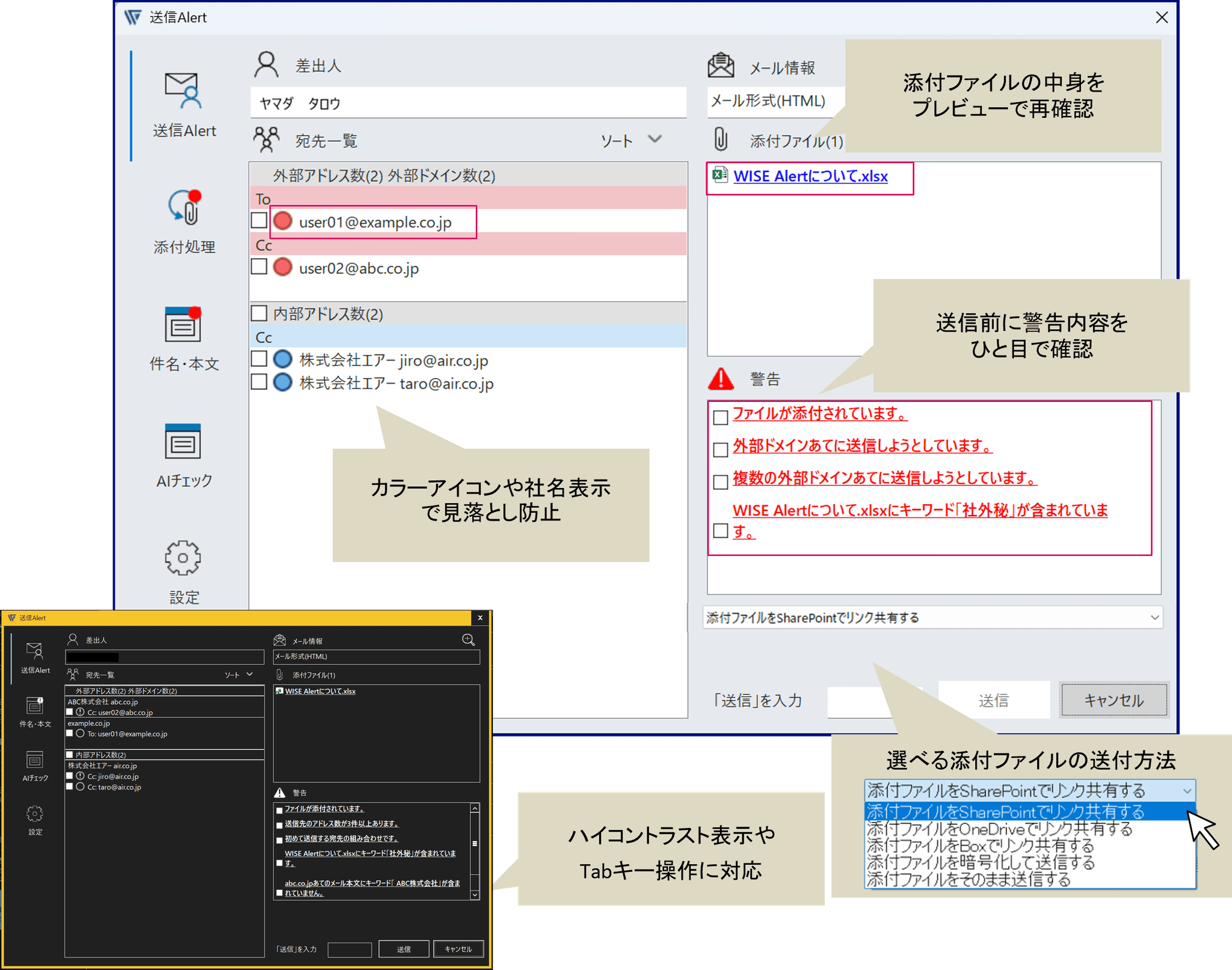Open ソート dropdown in high-contrast window
This screenshot has height=970, width=1232.
pyautogui.click(x=239, y=675)
